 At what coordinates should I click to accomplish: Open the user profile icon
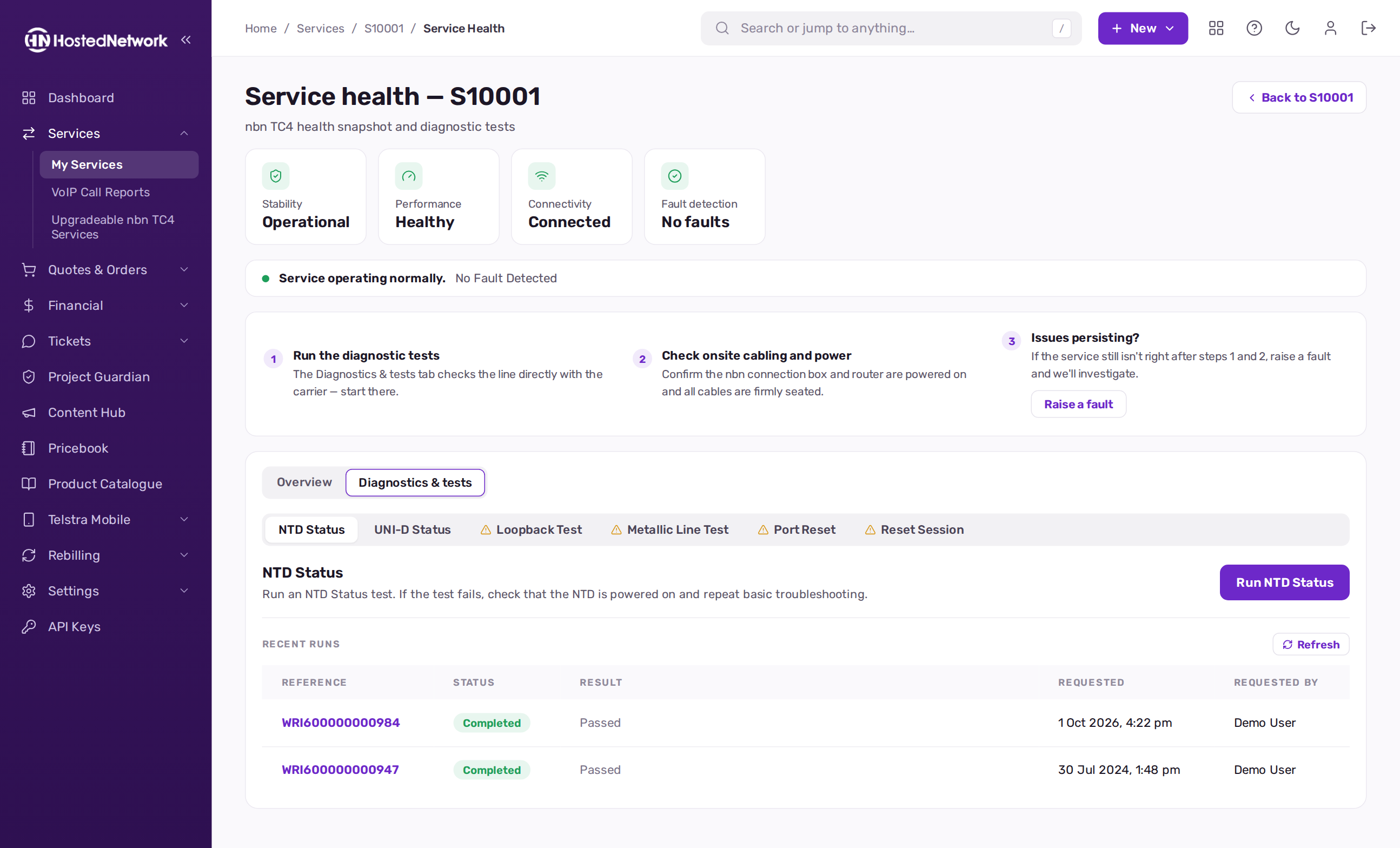coord(1330,29)
